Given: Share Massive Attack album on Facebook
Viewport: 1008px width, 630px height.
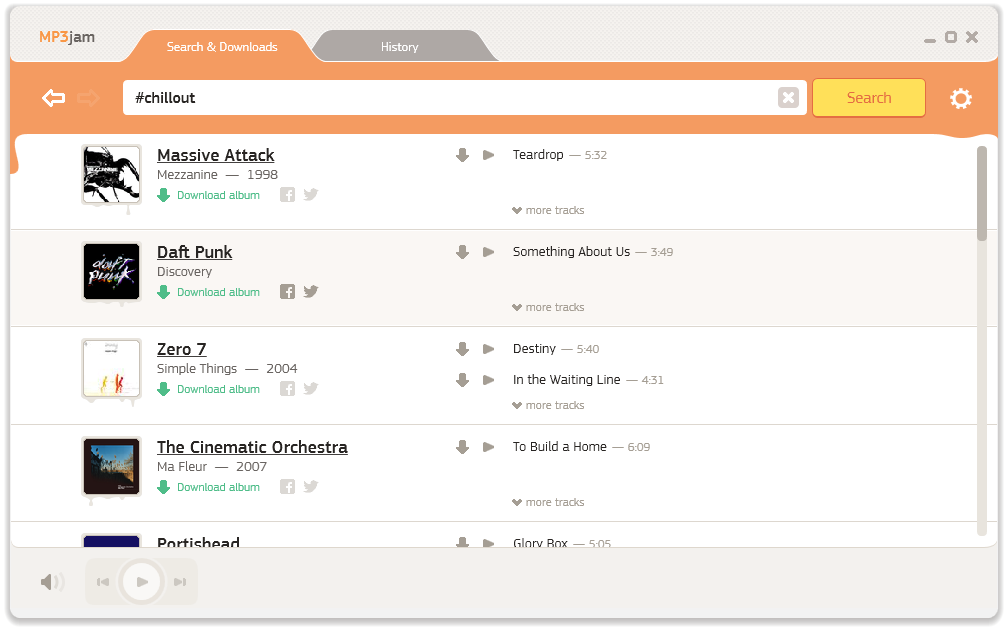Looking at the screenshot, I should pyautogui.click(x=287, y=195).
